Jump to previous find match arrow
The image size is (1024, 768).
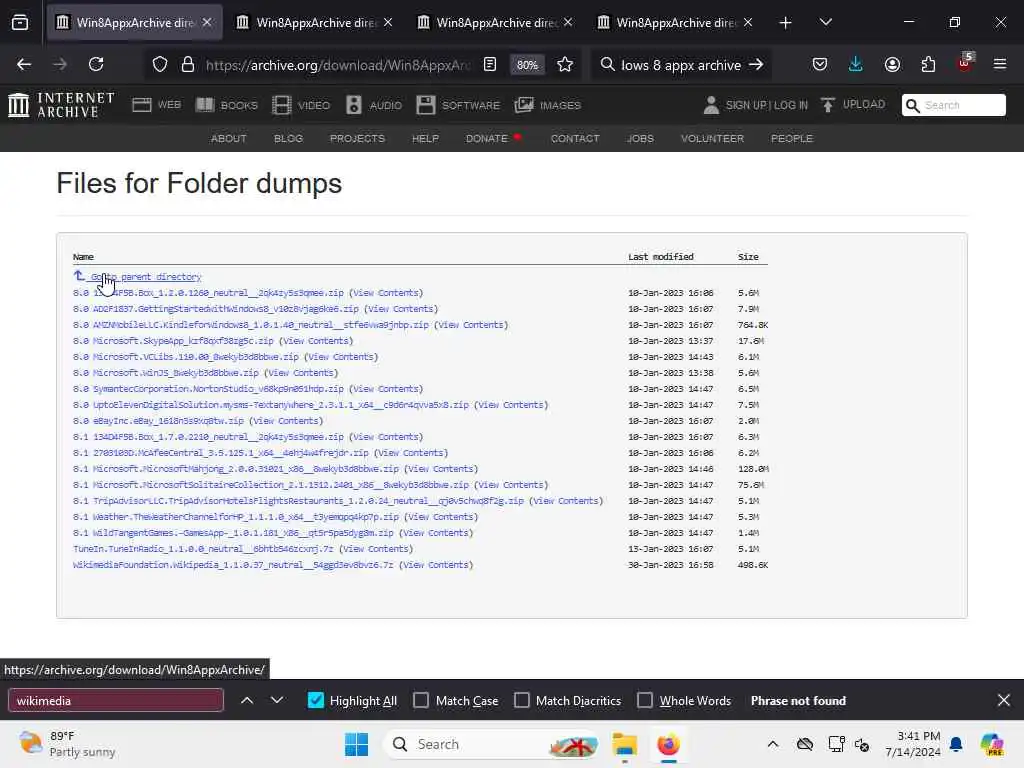pyautogui.click(x=247, y=701)
